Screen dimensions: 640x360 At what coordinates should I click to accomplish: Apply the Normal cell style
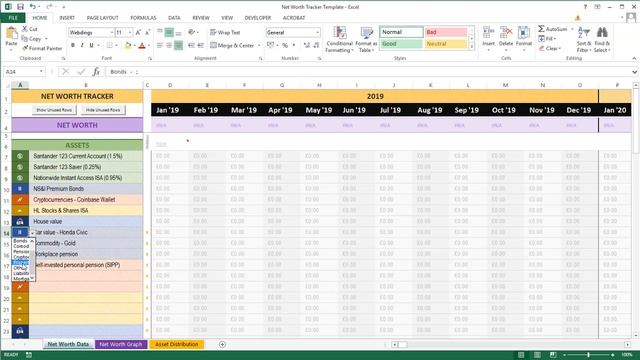point(401,32)
